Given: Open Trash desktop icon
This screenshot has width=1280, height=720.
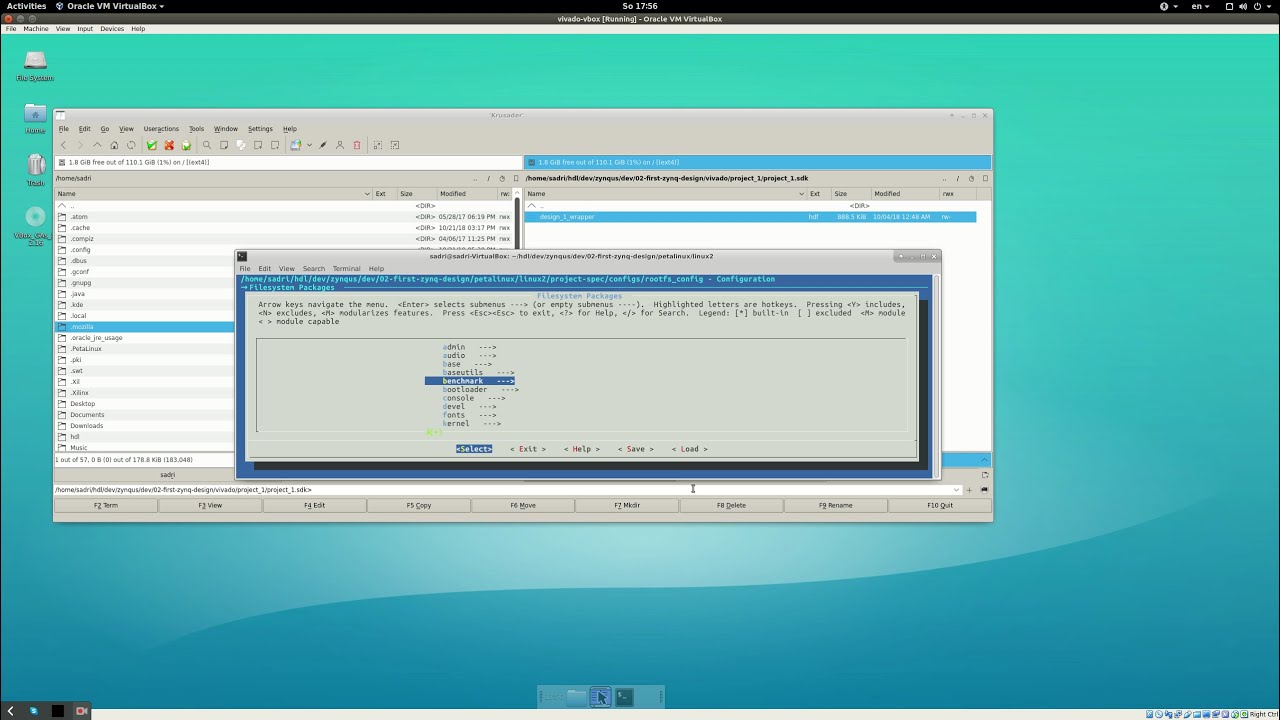Looking at the screenshot, I should click(35, 170).
